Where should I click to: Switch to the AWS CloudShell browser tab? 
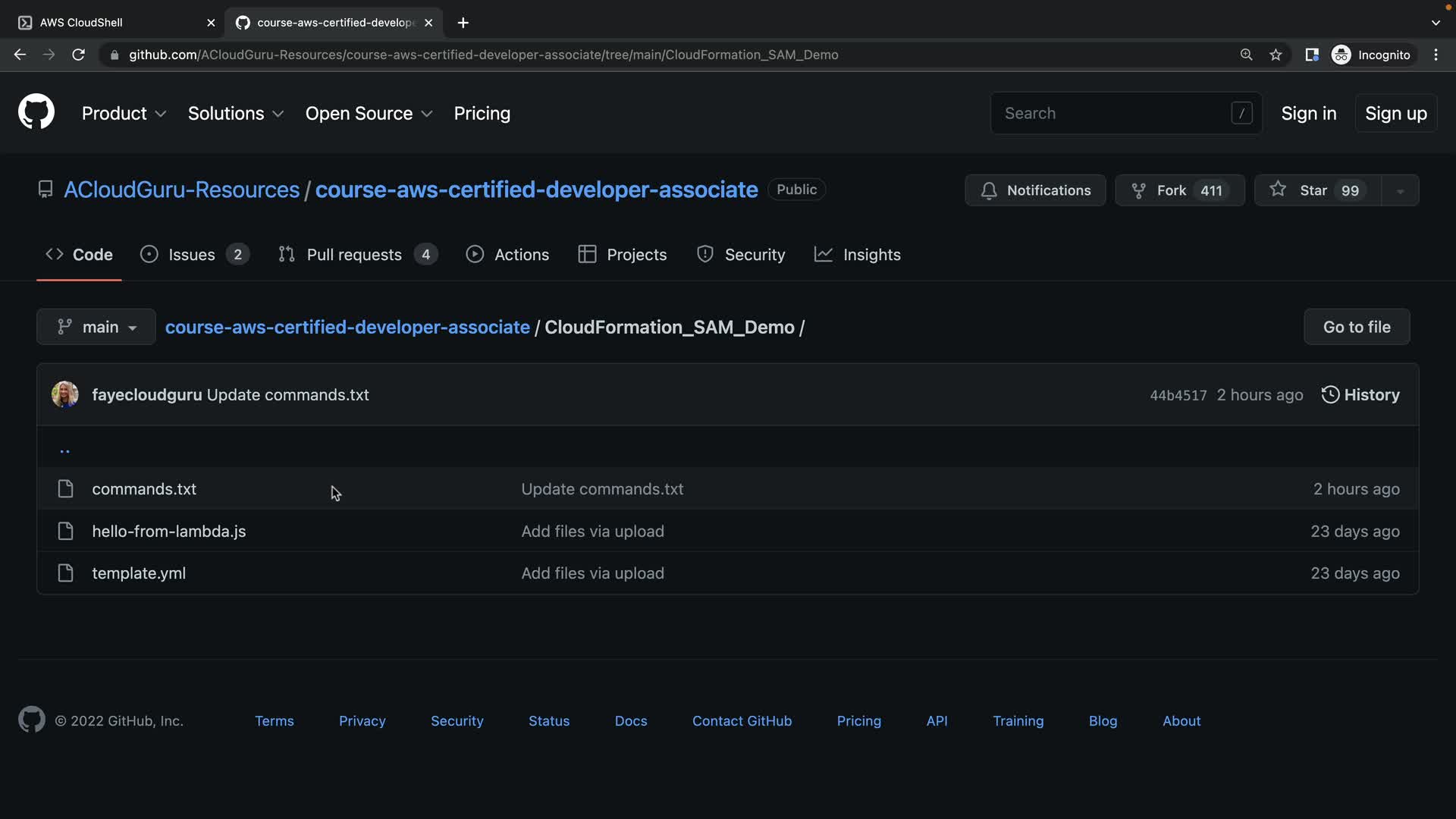pos(81,23)
